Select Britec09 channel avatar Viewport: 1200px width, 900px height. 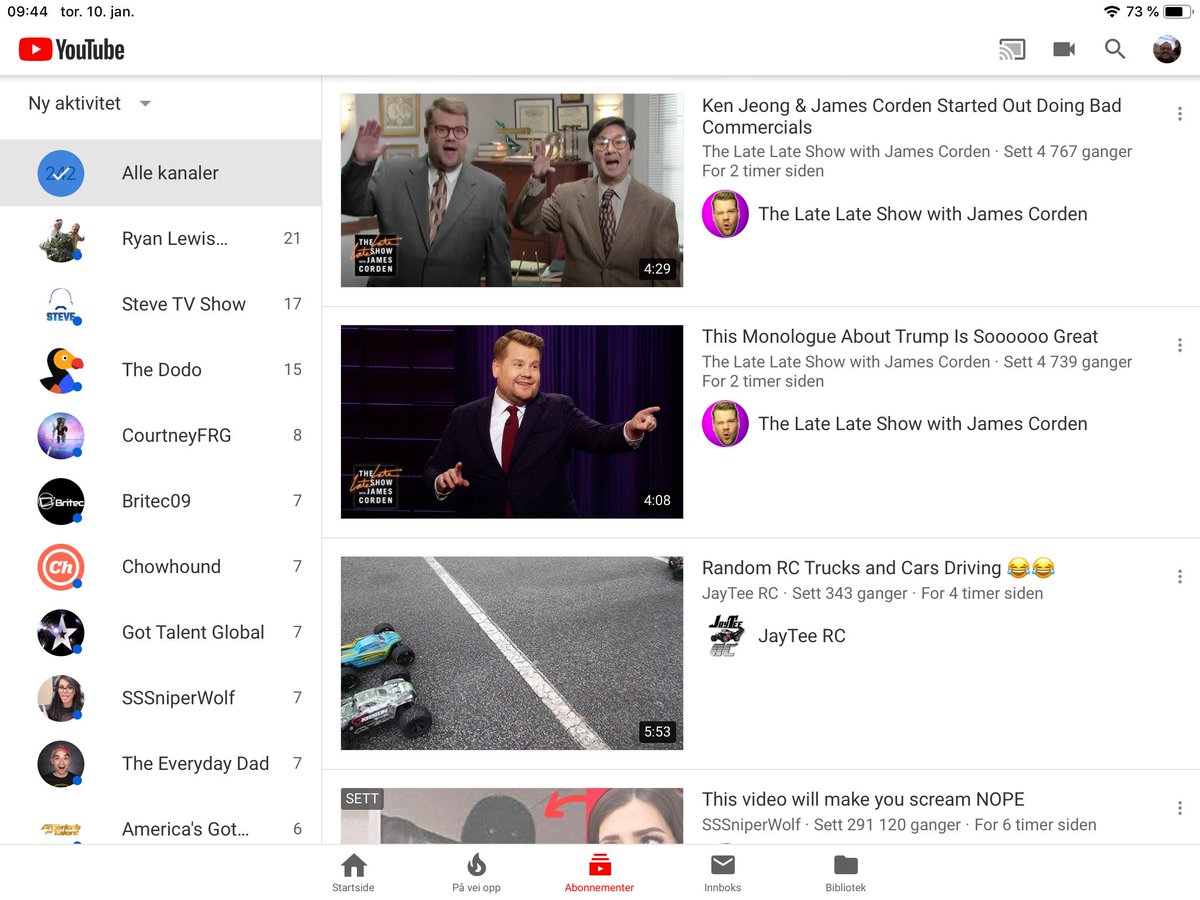61,501
